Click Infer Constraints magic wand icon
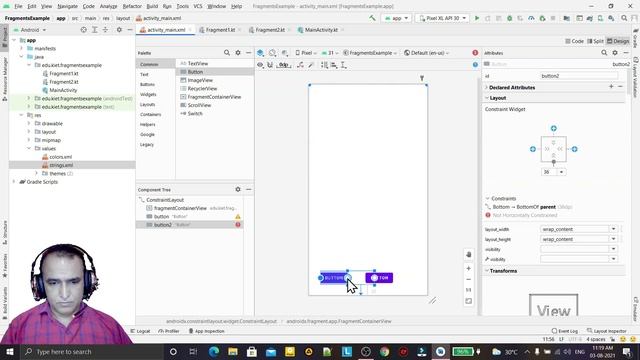The height and width of the screenshot is (360, 640). [x=311, y=65]
